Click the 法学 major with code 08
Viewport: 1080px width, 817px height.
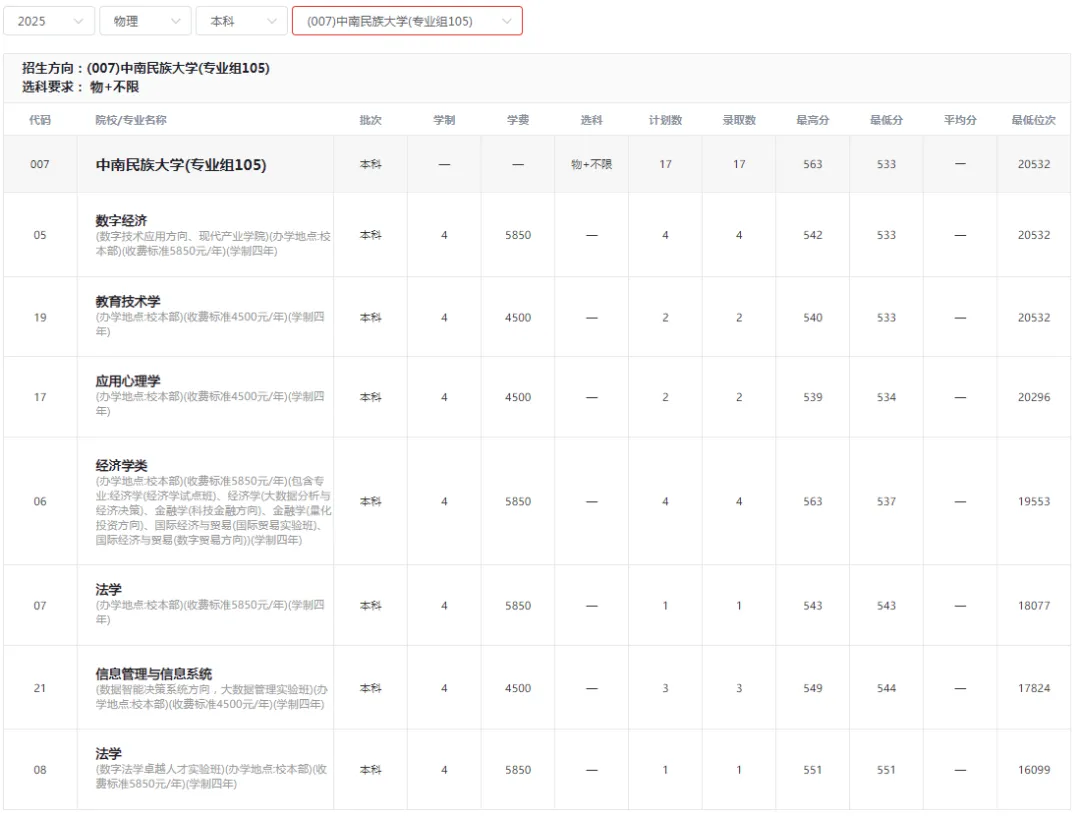click(x=108, y=754)
